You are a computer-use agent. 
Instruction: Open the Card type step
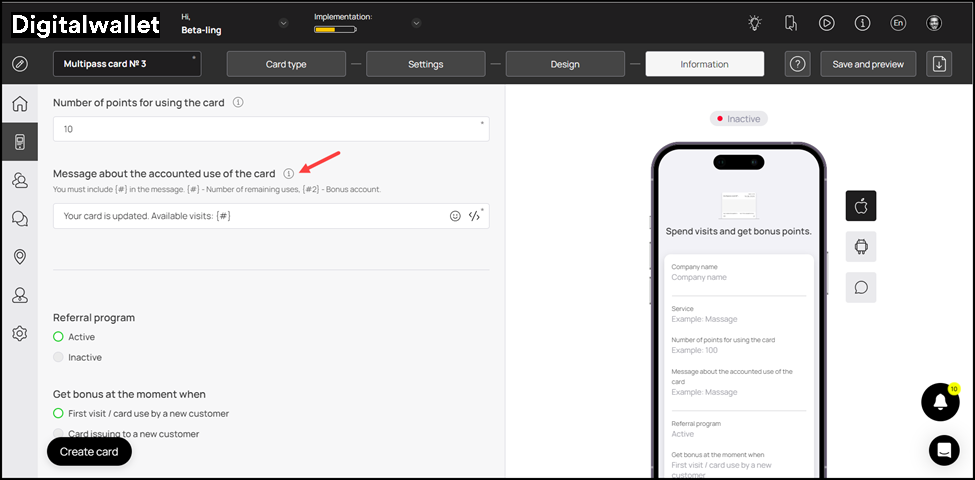286,64
